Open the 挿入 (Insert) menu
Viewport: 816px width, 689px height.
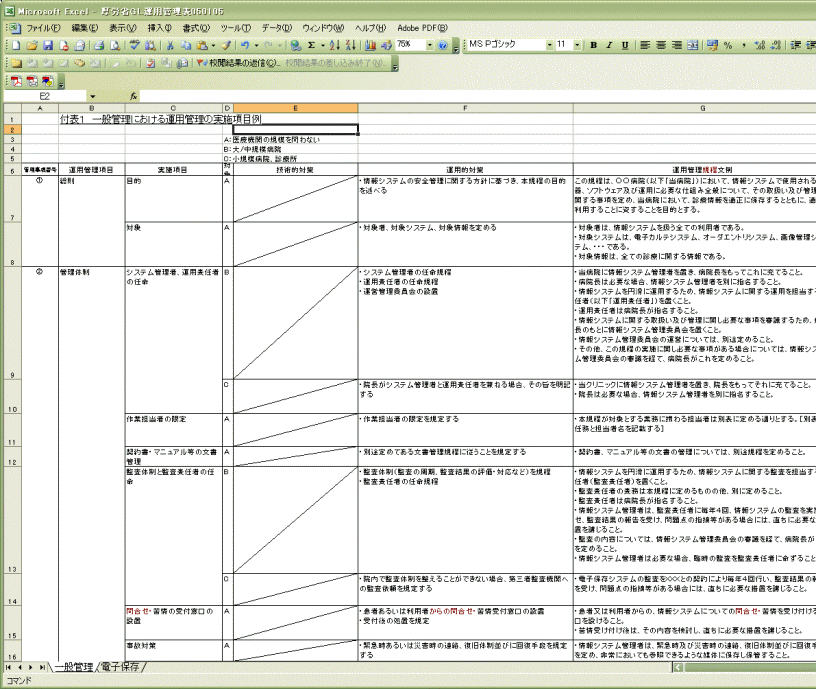click(159, 28)
